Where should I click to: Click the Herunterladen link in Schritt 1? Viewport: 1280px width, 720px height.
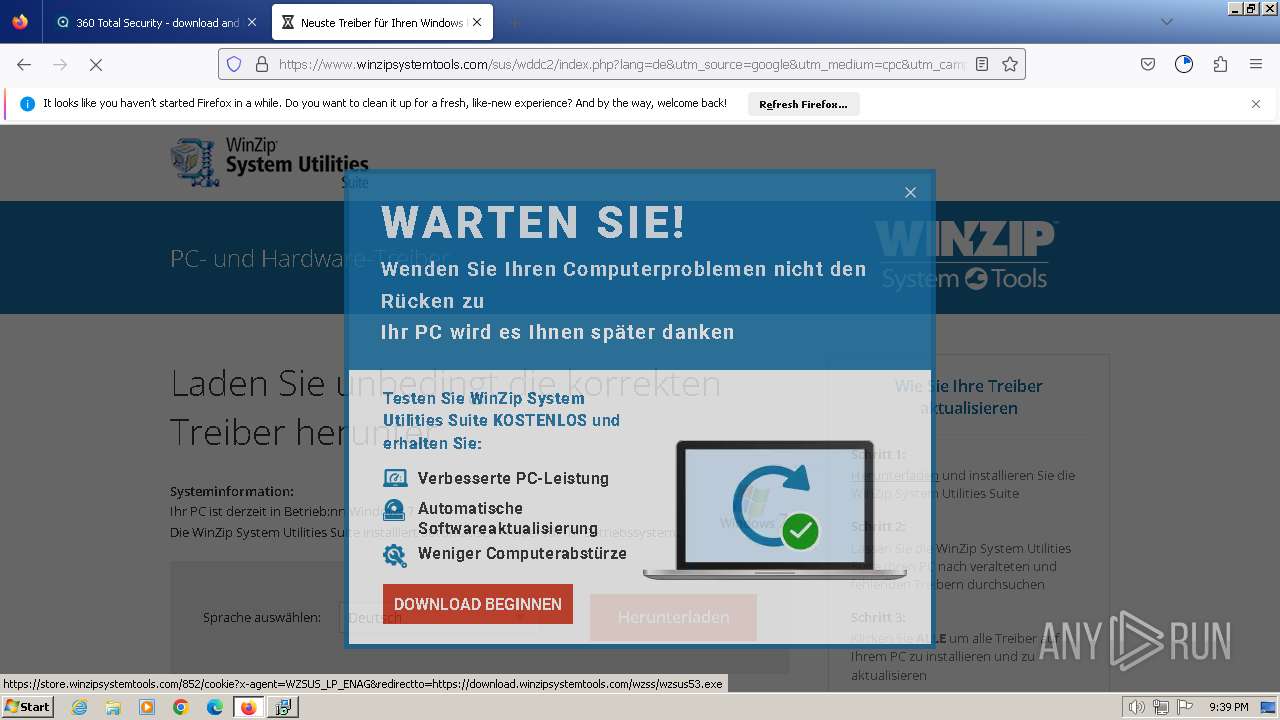[895, 476]
